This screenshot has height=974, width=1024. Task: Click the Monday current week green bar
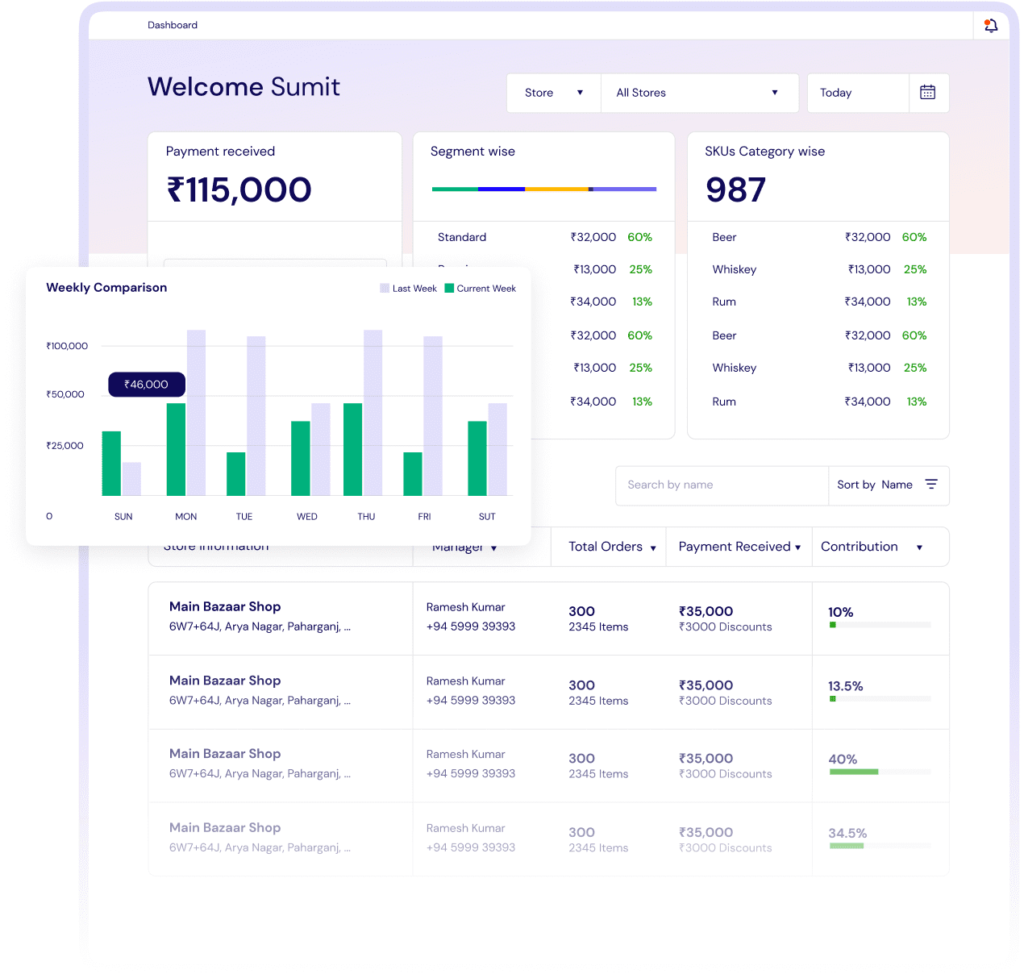[x=176, y=449]
